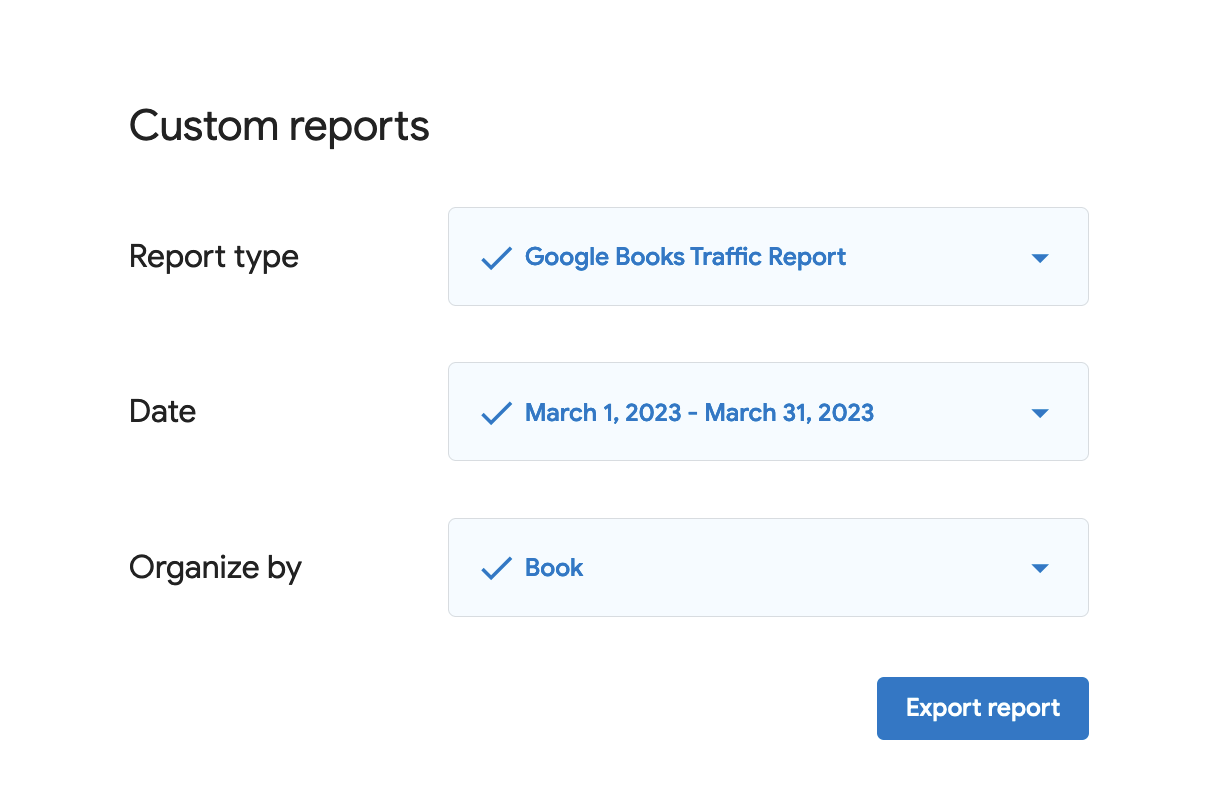Click the start date March 1, 2023
The width and height of the screenshot is (1216, 794).
603,413
